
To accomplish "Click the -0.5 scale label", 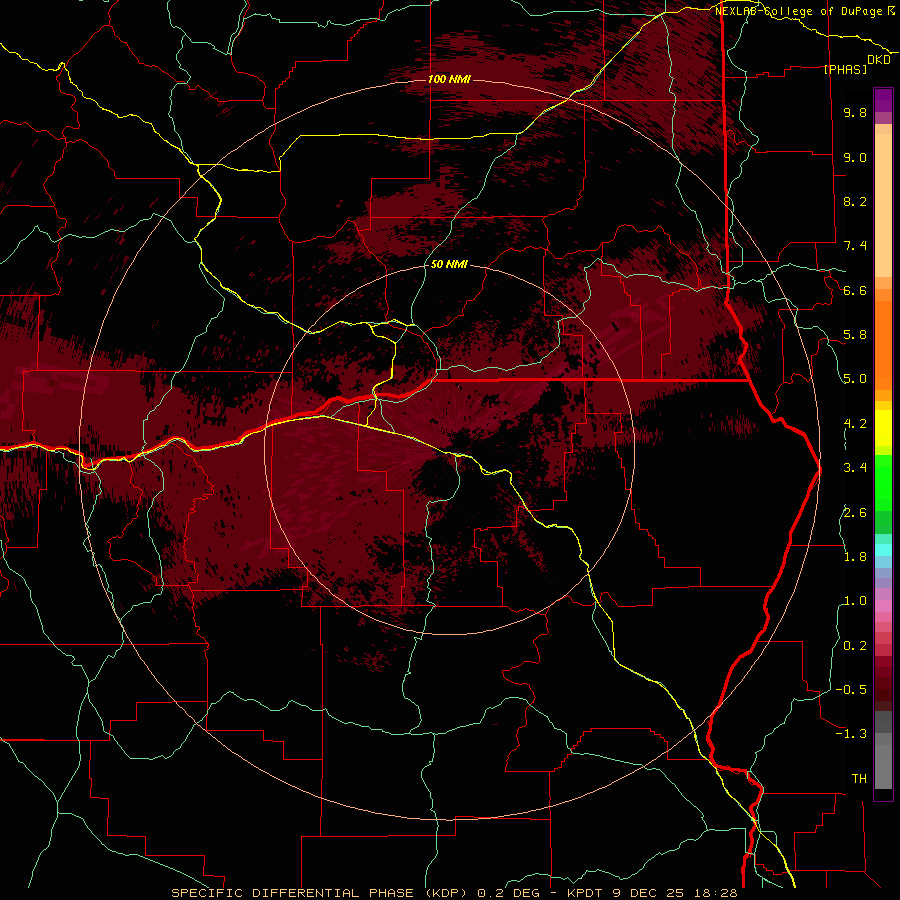I will [851, 690].
